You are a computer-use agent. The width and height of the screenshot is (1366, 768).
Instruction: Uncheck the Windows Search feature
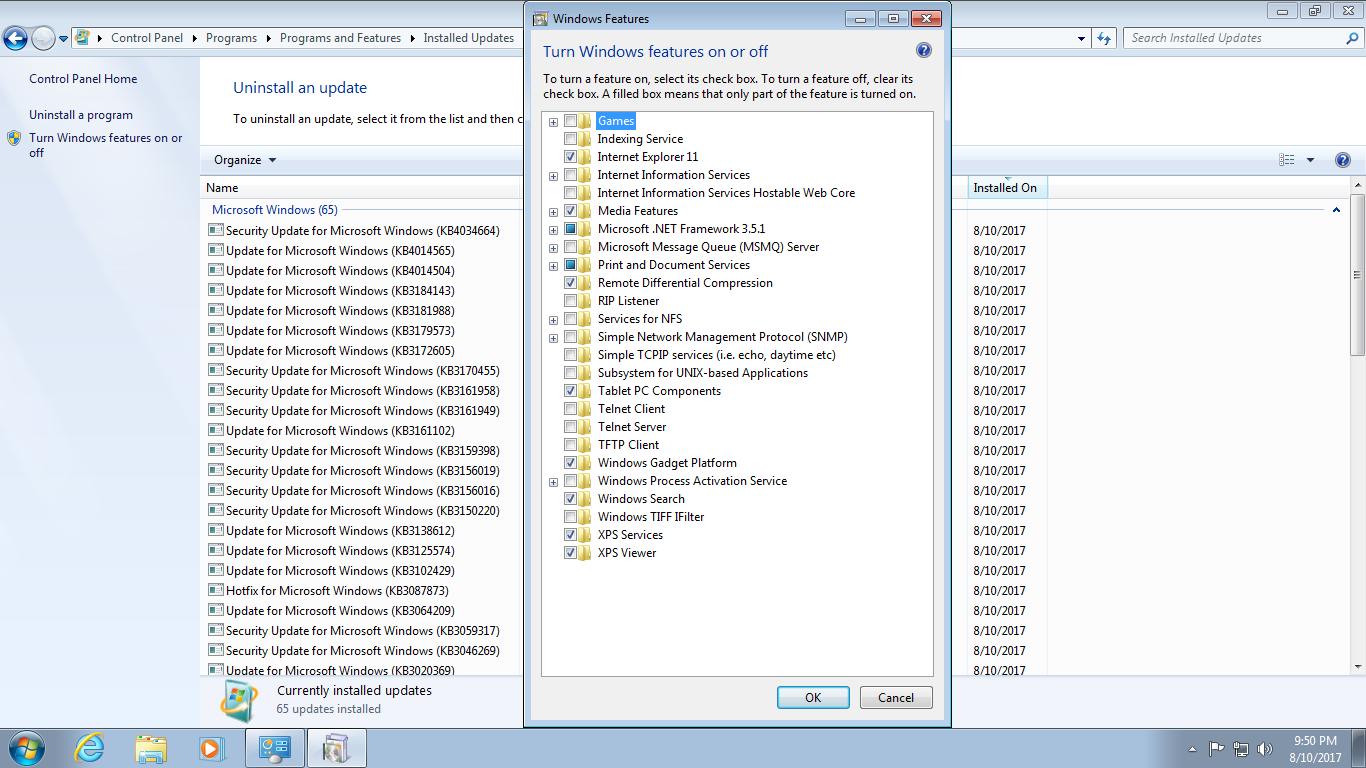570,499
